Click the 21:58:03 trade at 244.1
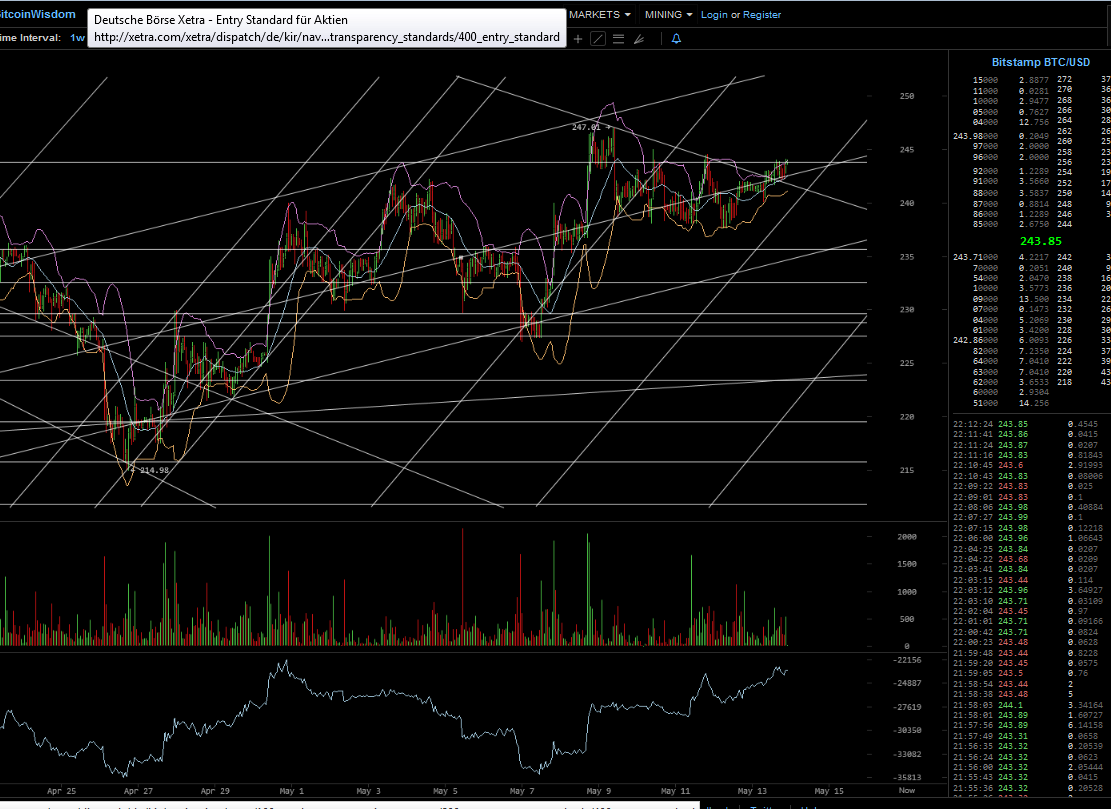 click(x=1028, y=705)
